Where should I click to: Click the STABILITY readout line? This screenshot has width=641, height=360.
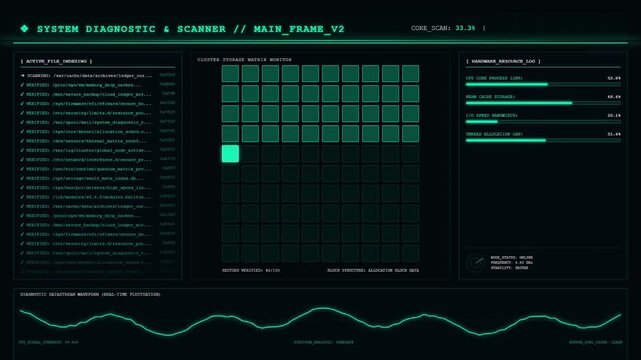point(509,268)
